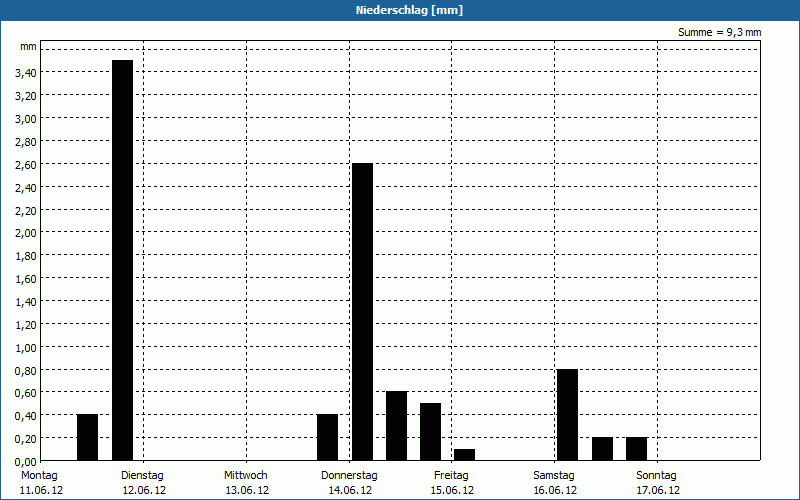
Task: Click the 1,60 y-axis value
Action: tap(26, 279)
